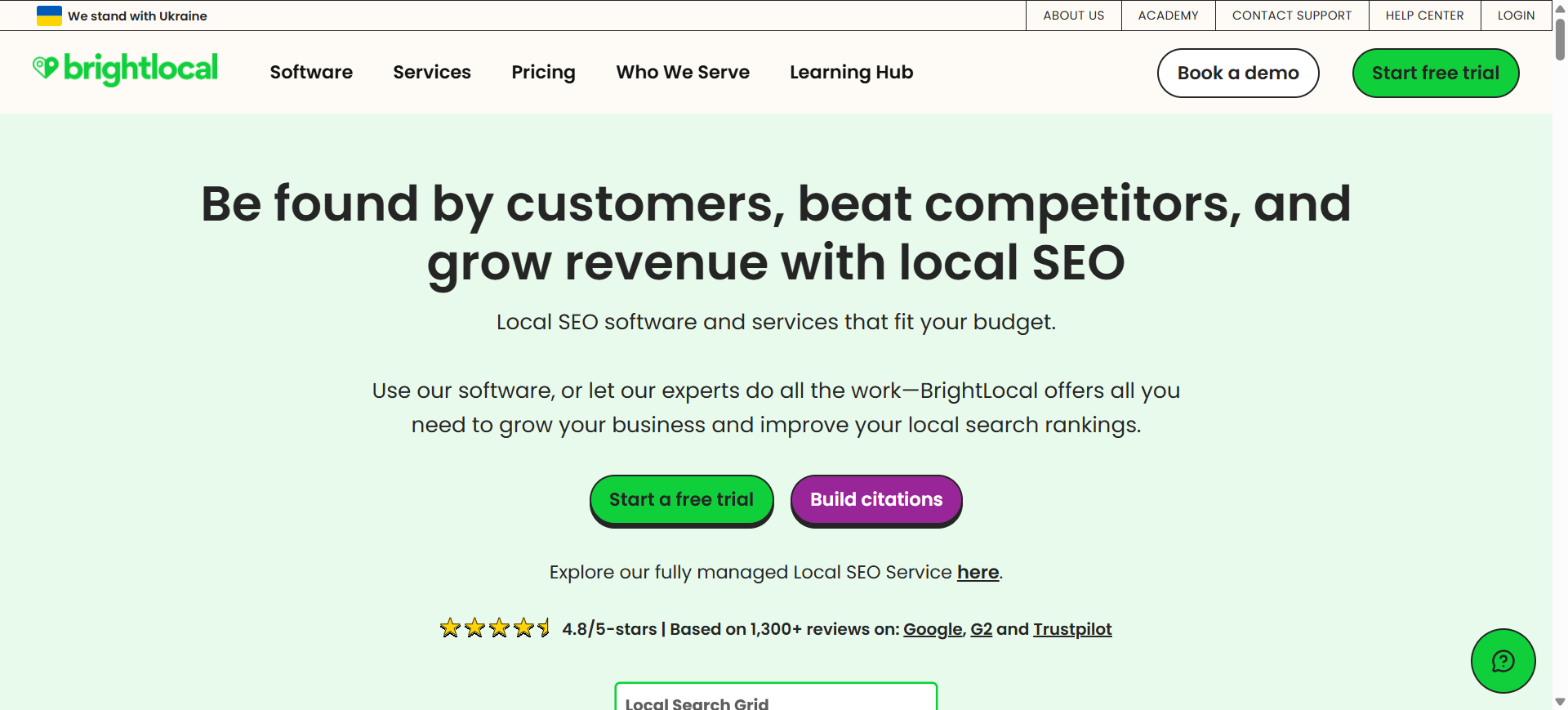
Task: Open the help chat bubble icon
Action: coord(1503,661)
